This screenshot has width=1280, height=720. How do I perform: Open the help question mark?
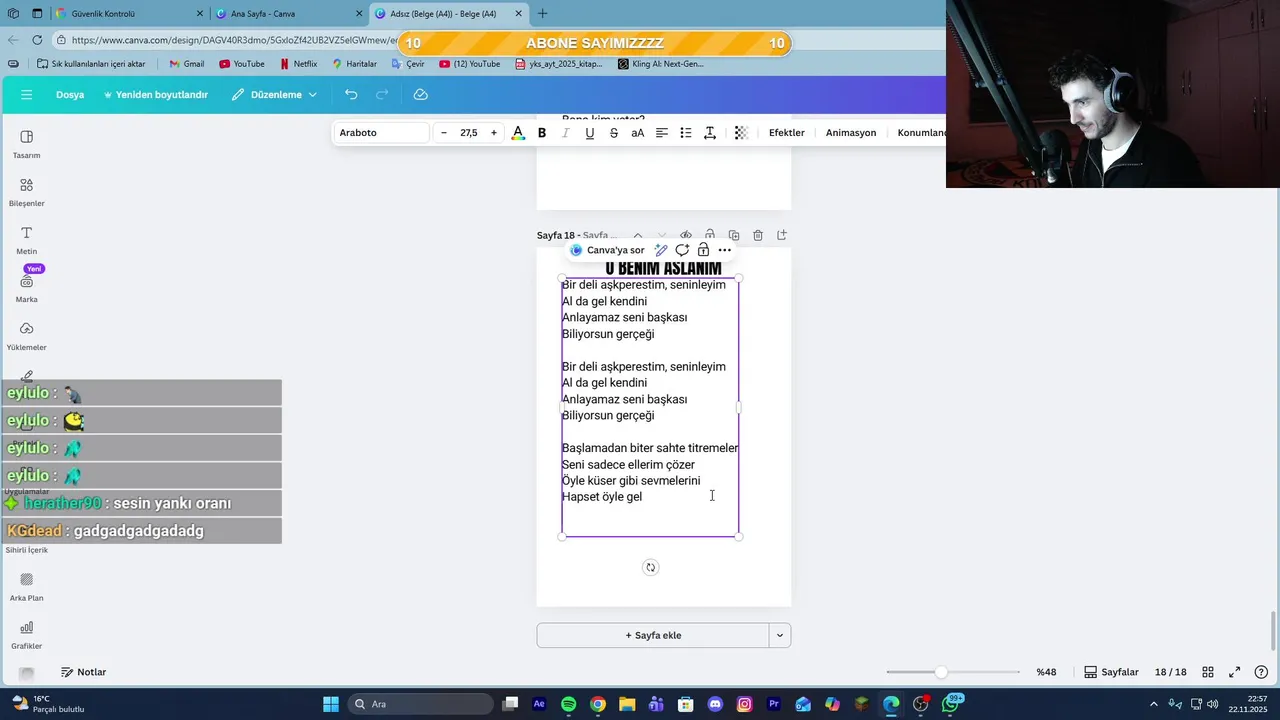click(1262, 672)
